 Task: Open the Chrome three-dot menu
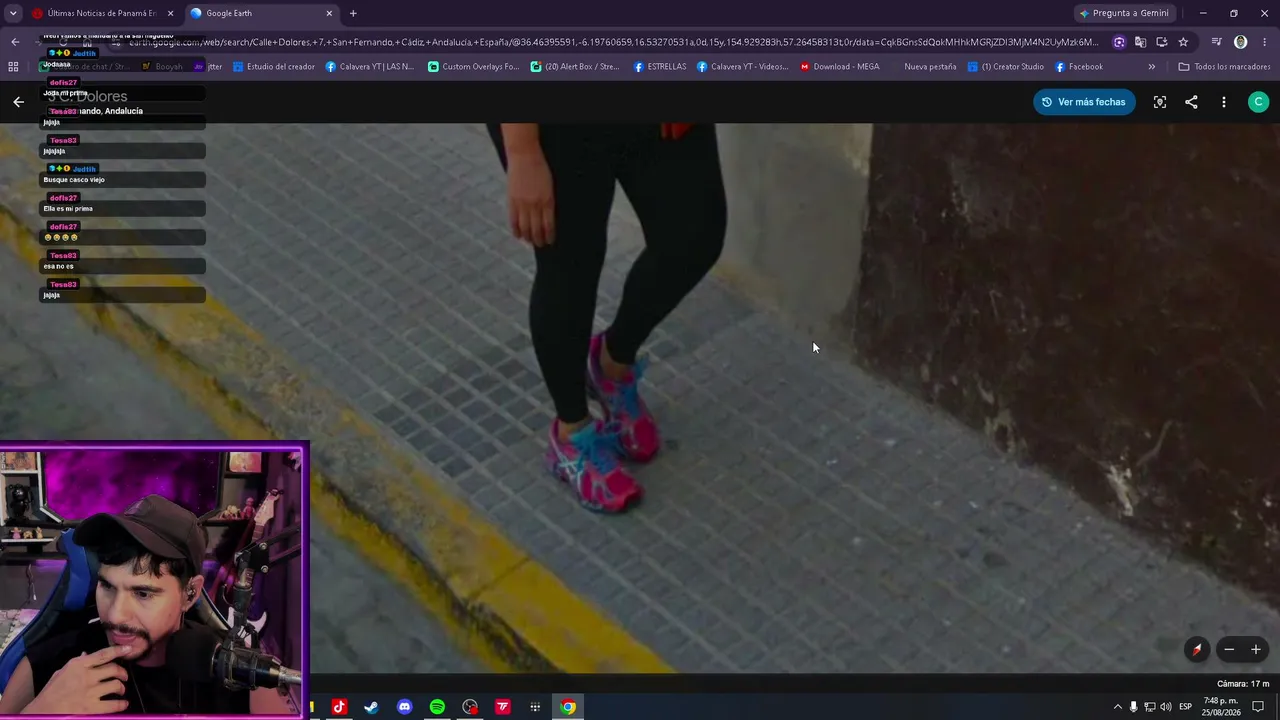[1264, 42]
